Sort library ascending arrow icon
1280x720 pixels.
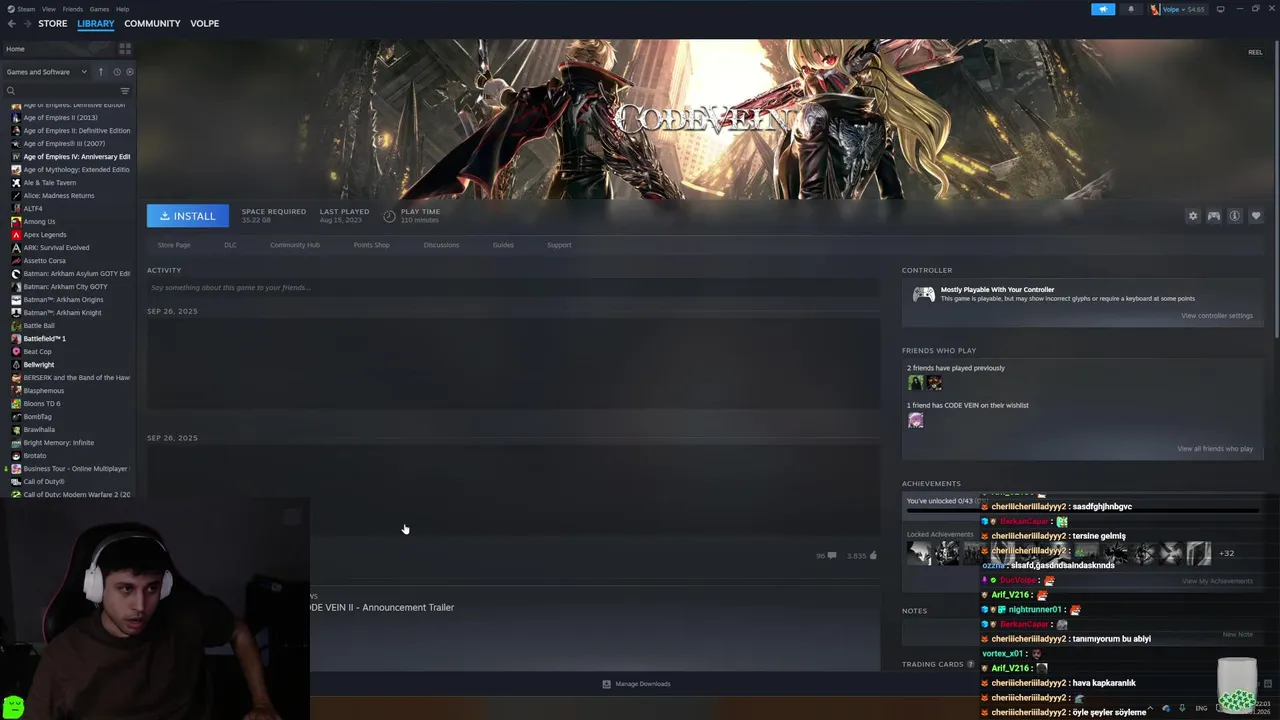pyautogui.click(x=100, y=72)
